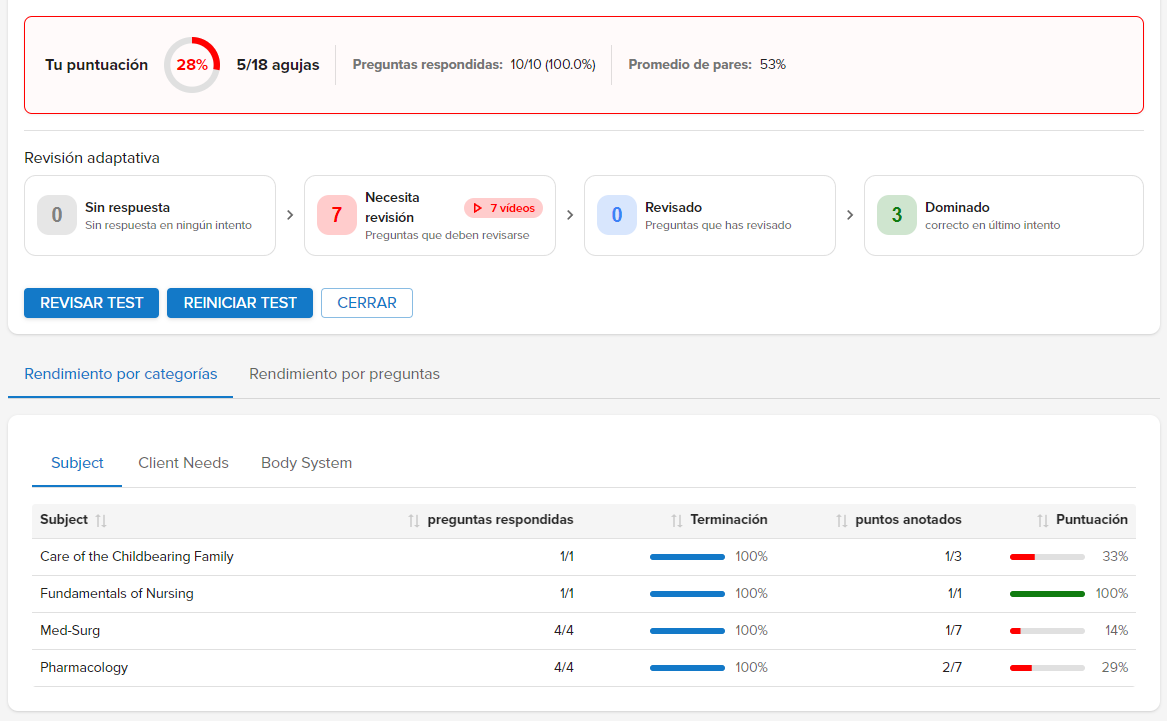Click the 28% score progress ring
The height and width of the screenshot is (721, 1167).
point(192,65)
